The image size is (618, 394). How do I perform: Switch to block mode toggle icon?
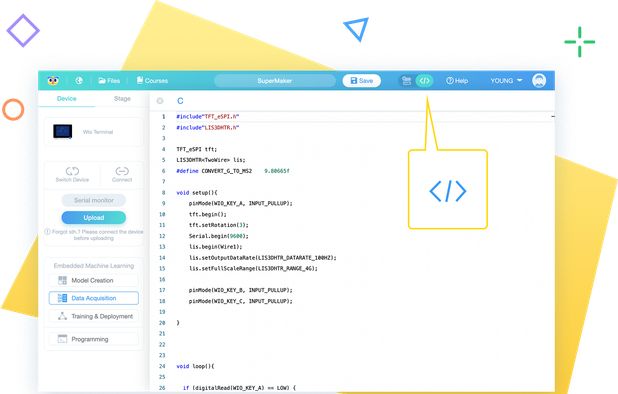[x=406, y=81]
